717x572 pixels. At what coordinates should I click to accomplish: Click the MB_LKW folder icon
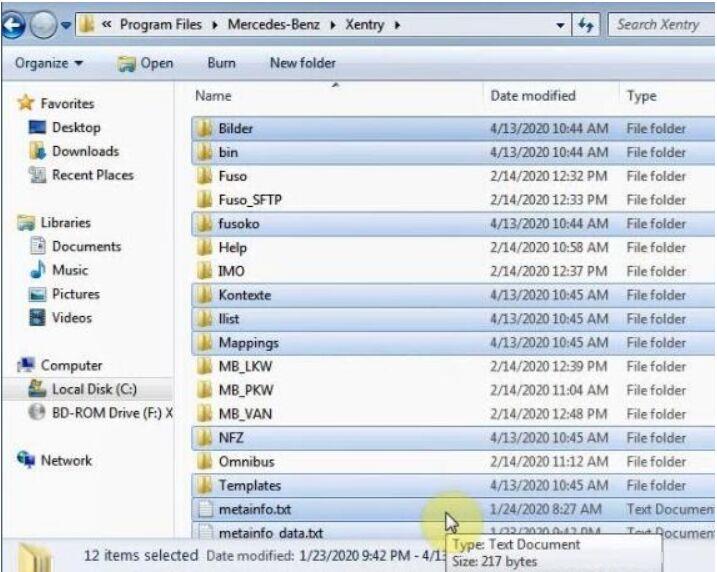tap(204, 366)
